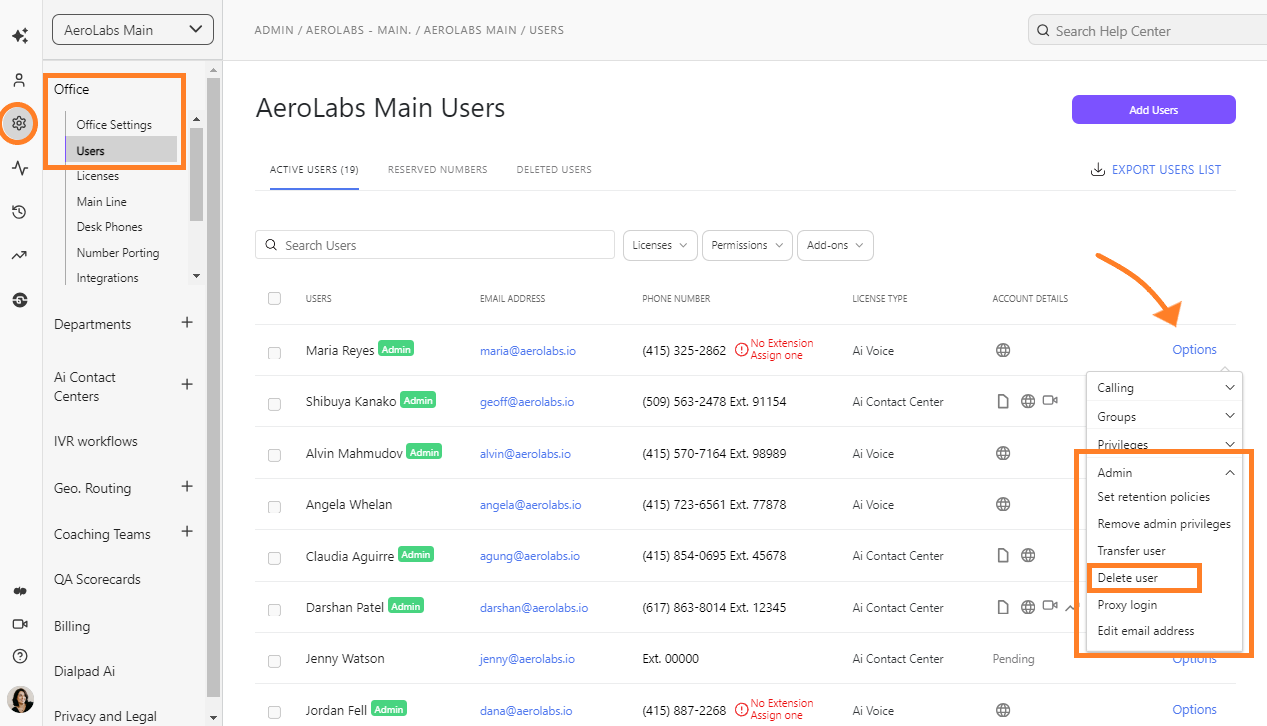The width and height of the screenshot is (1267, 726).
Task: Click video camera icon in Darshan Patel row
Action: 1050,606
